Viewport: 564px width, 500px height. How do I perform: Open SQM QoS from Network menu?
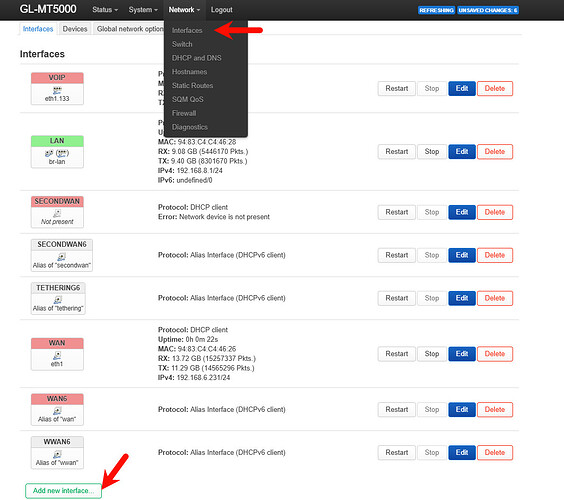[x=187, y=99]
